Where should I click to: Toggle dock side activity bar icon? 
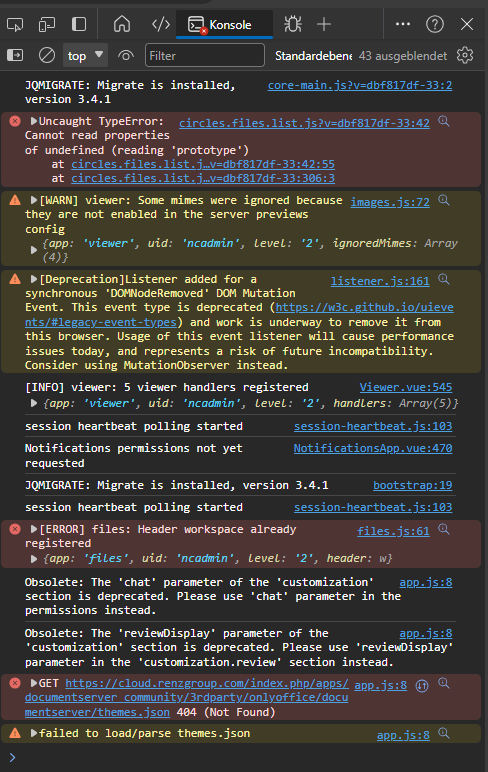pyautogui.click(x=79, y=24)
